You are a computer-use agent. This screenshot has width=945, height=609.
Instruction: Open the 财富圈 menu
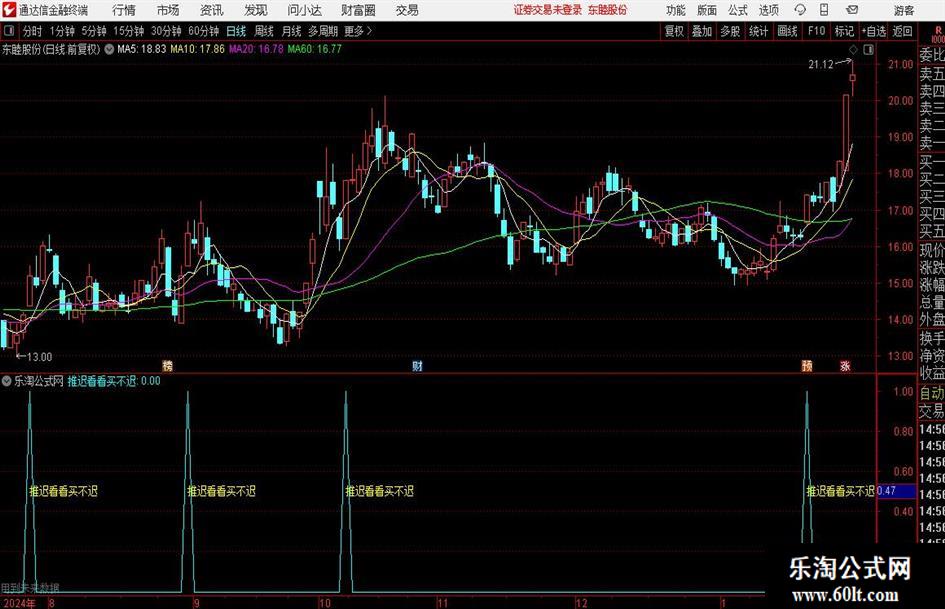point(358,10)
